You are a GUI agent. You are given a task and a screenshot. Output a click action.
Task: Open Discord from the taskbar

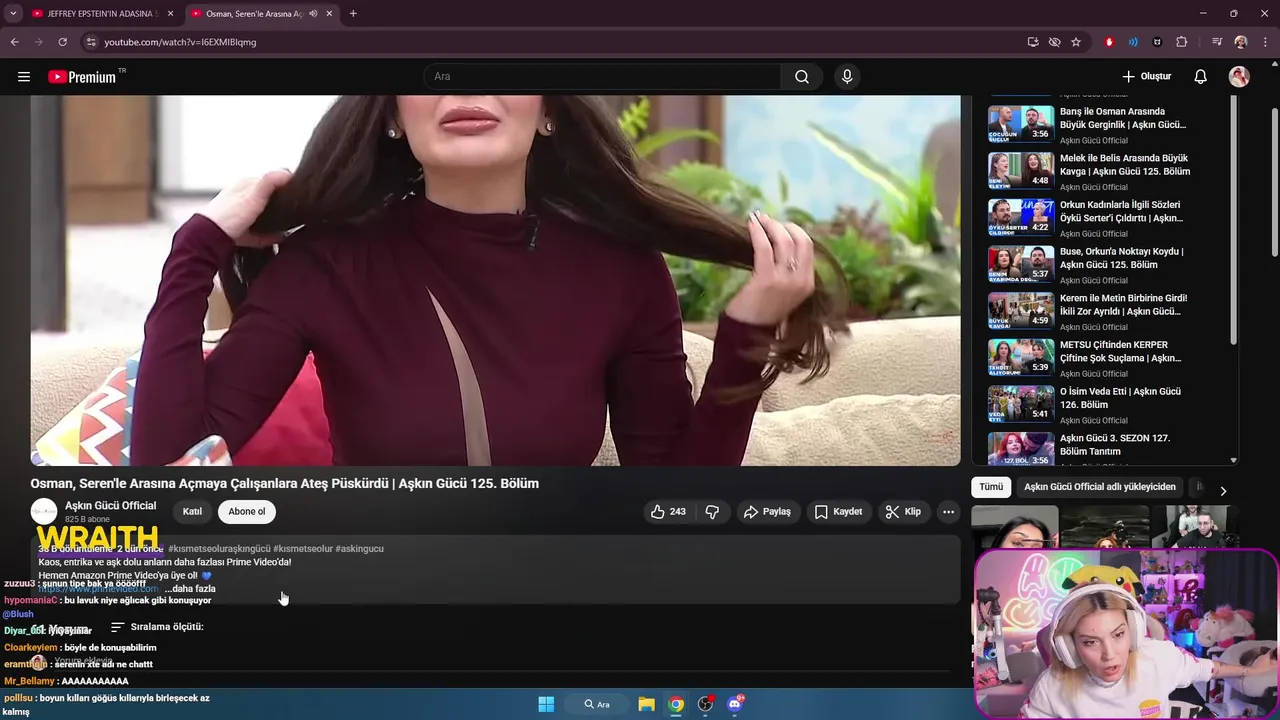pyautogui.click(x=735, y=704)
